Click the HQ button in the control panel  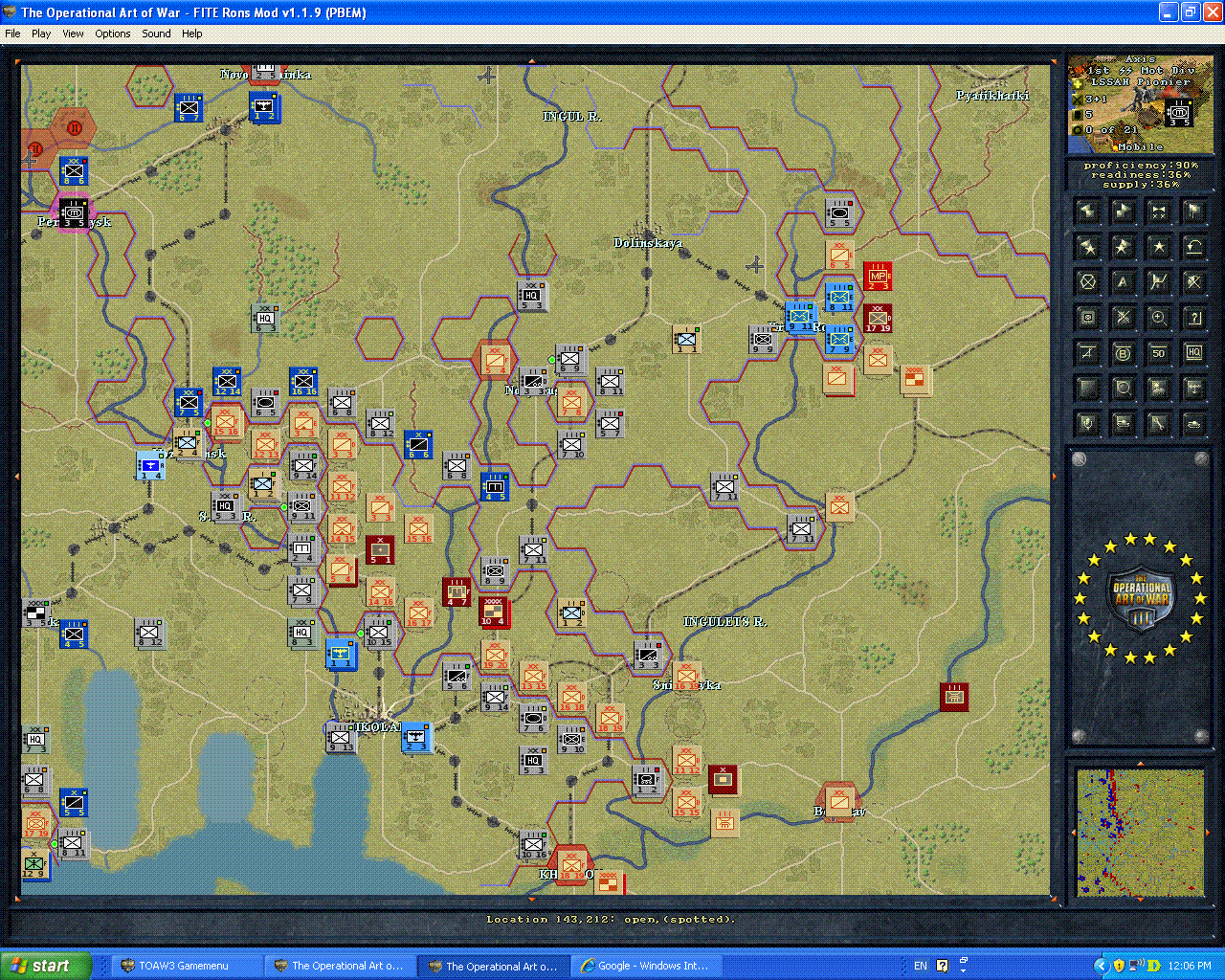coord(1193,353)
